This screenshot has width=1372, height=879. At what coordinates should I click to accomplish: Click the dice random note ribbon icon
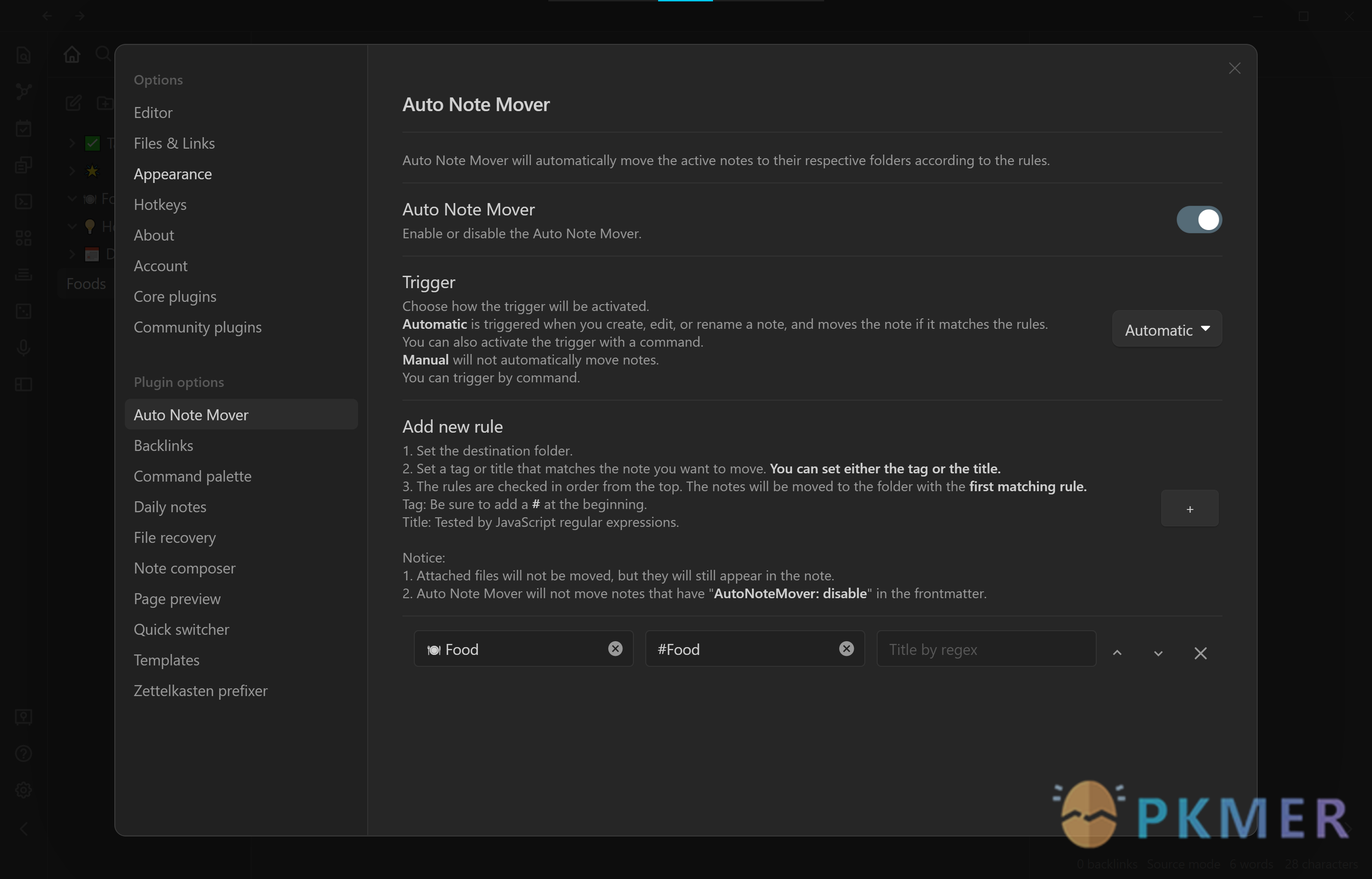tap(23, 311)
